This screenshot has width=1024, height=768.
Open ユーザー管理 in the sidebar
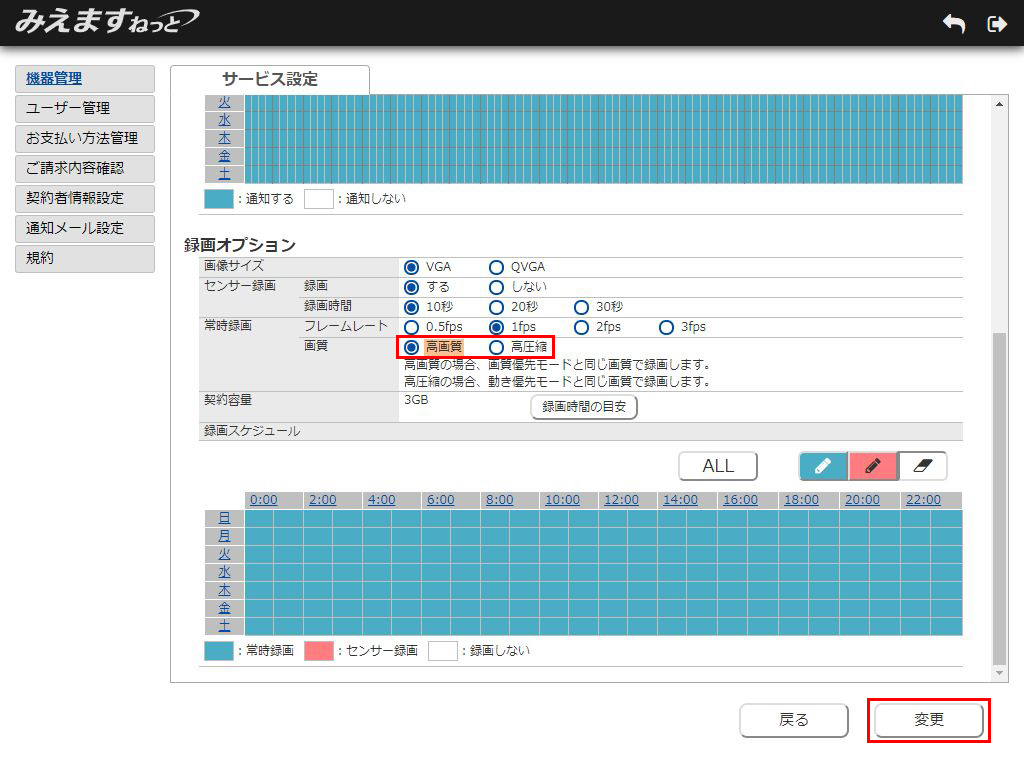[85, 108]
